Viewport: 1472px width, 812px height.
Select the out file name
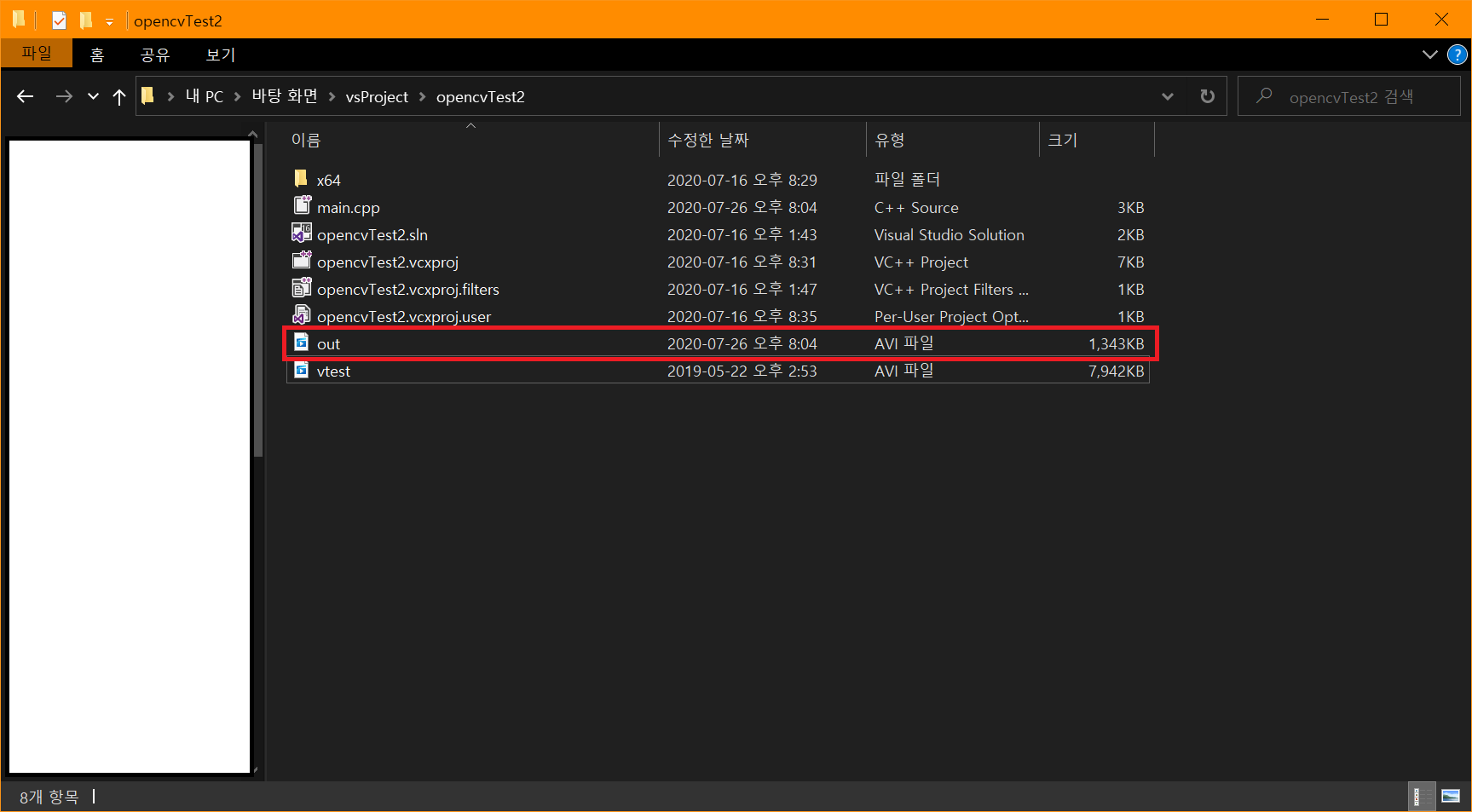click(x=328, y=344)
